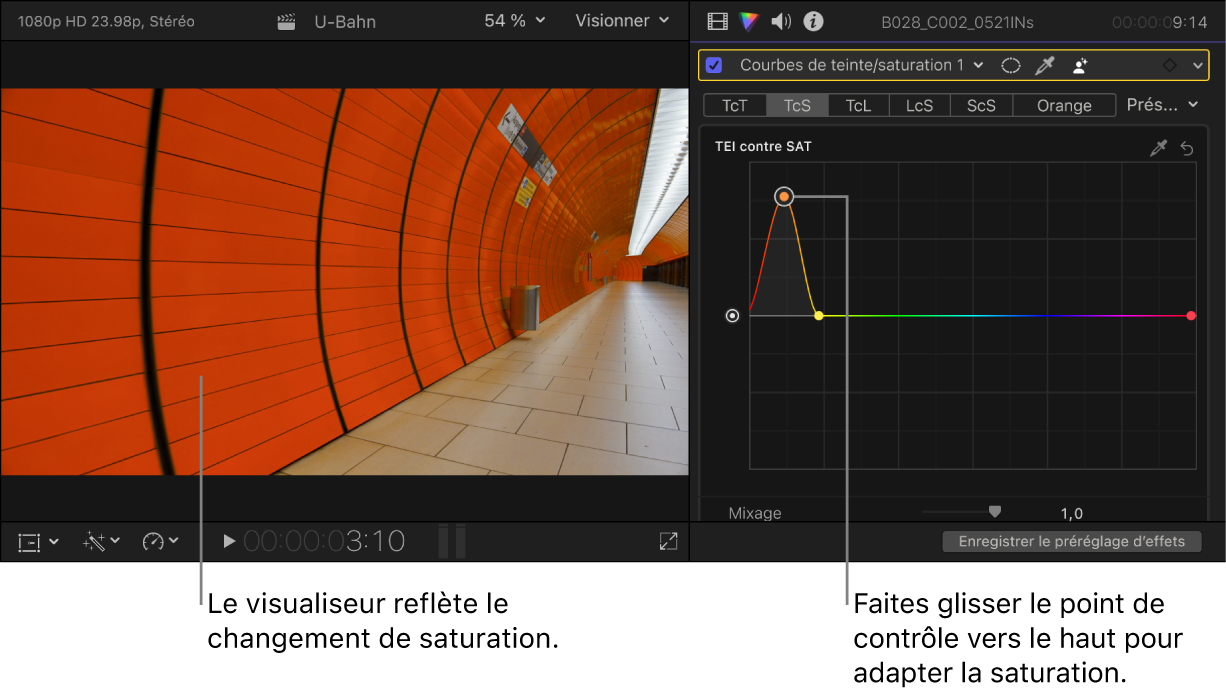This screenshot has height=692, width=1226.
Task: Reset the TEI contre SAT curve
Action: click(1187, 148)
